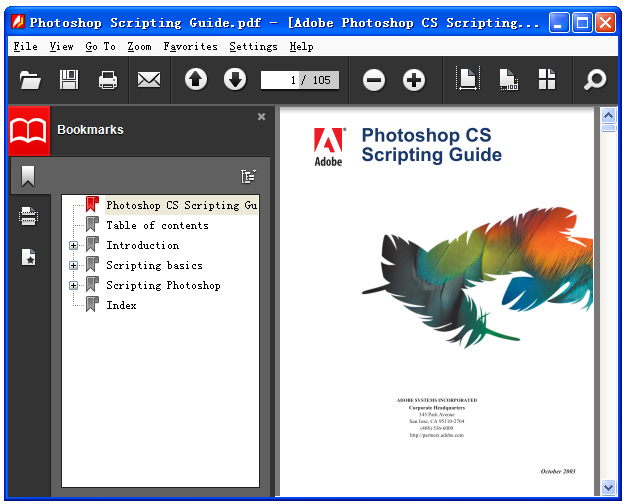Open the Zoom menu

point(139,46)
